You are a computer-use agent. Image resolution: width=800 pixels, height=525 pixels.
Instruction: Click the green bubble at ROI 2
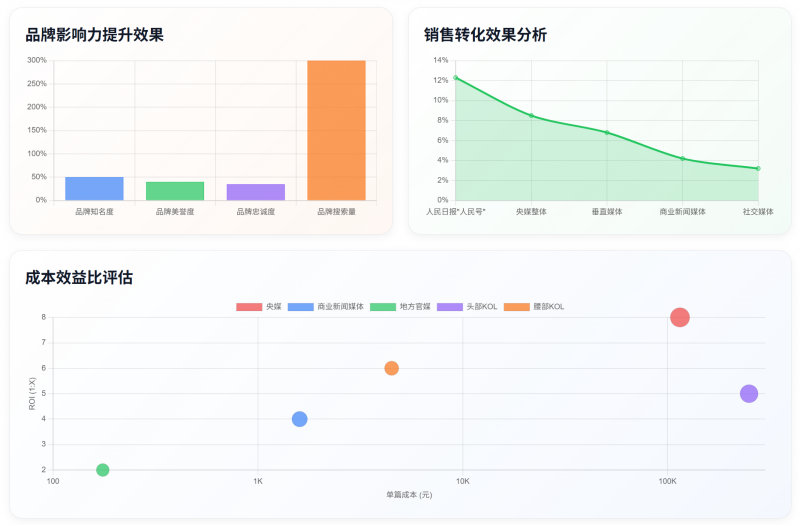[x=102, y=470]
